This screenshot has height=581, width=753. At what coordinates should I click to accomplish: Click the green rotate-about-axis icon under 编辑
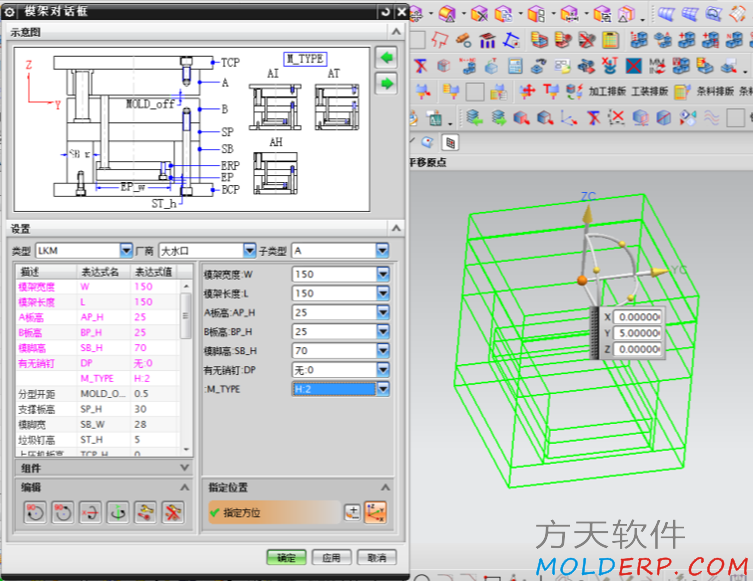tap(118, 512)
